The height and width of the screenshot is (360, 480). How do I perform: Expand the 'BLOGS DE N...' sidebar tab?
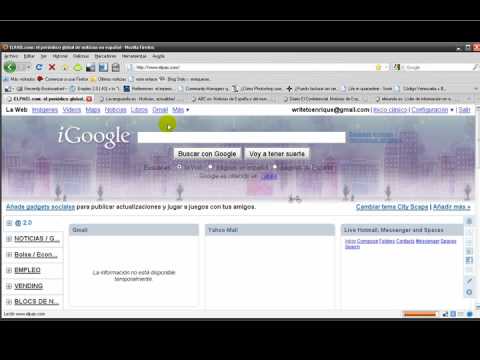[9, 302]
